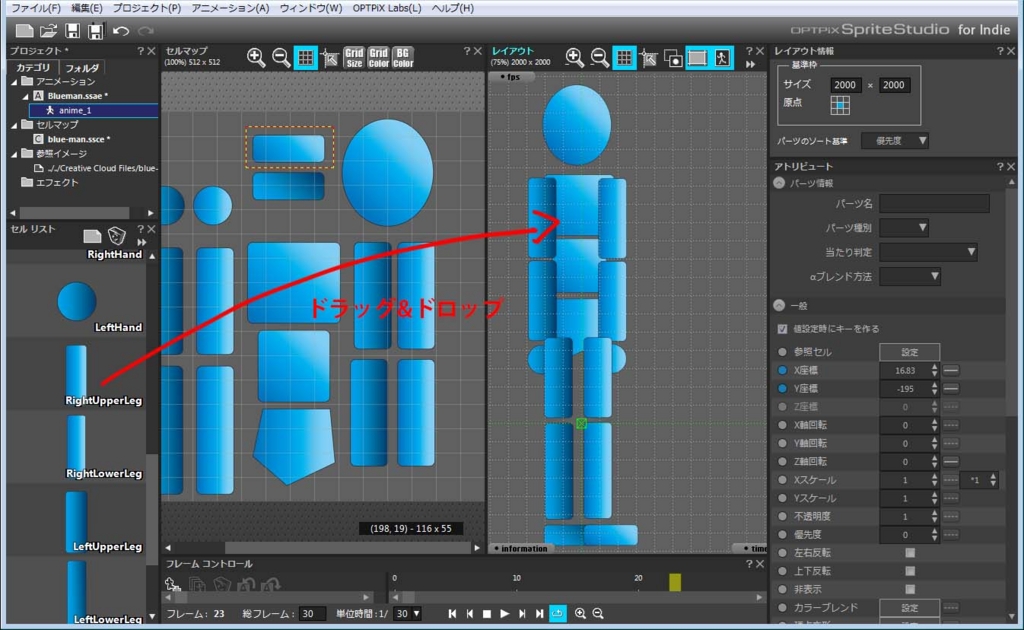Collapse the セルマップ tree folder
The height and width of the screenshot is (630, 1024).
point(14,125)
